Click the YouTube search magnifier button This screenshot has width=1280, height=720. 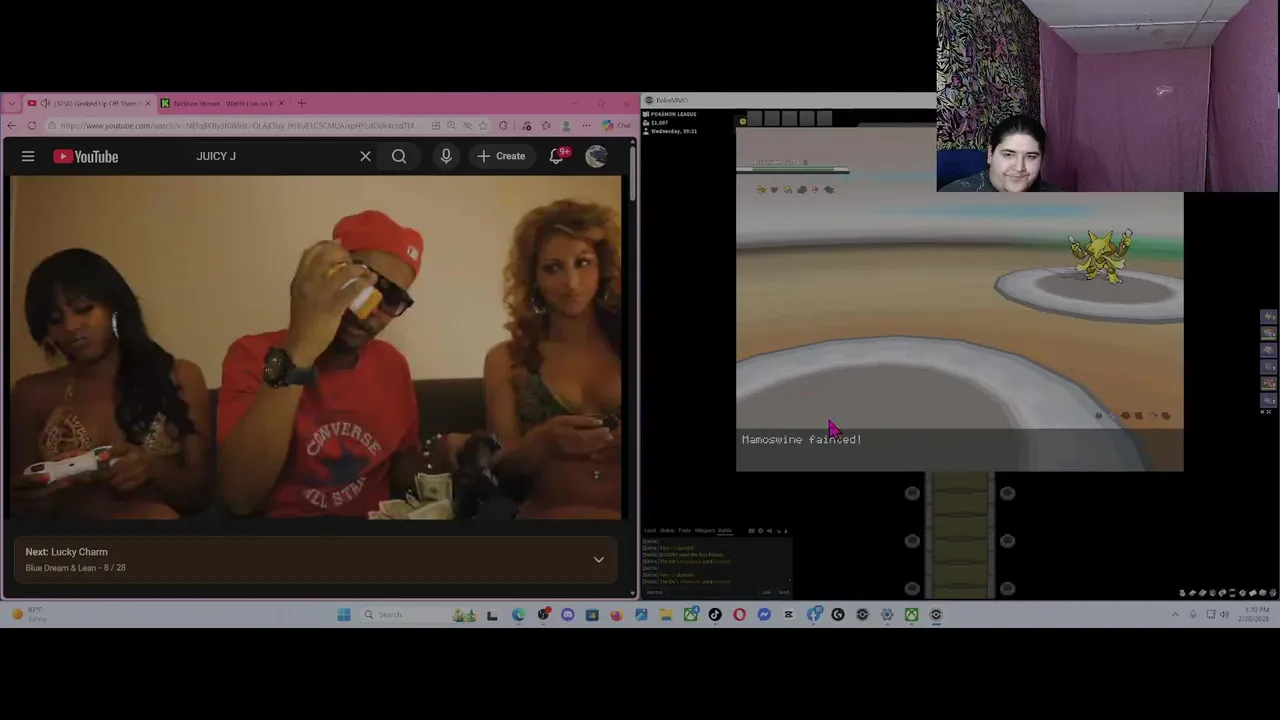coord(399,156)
